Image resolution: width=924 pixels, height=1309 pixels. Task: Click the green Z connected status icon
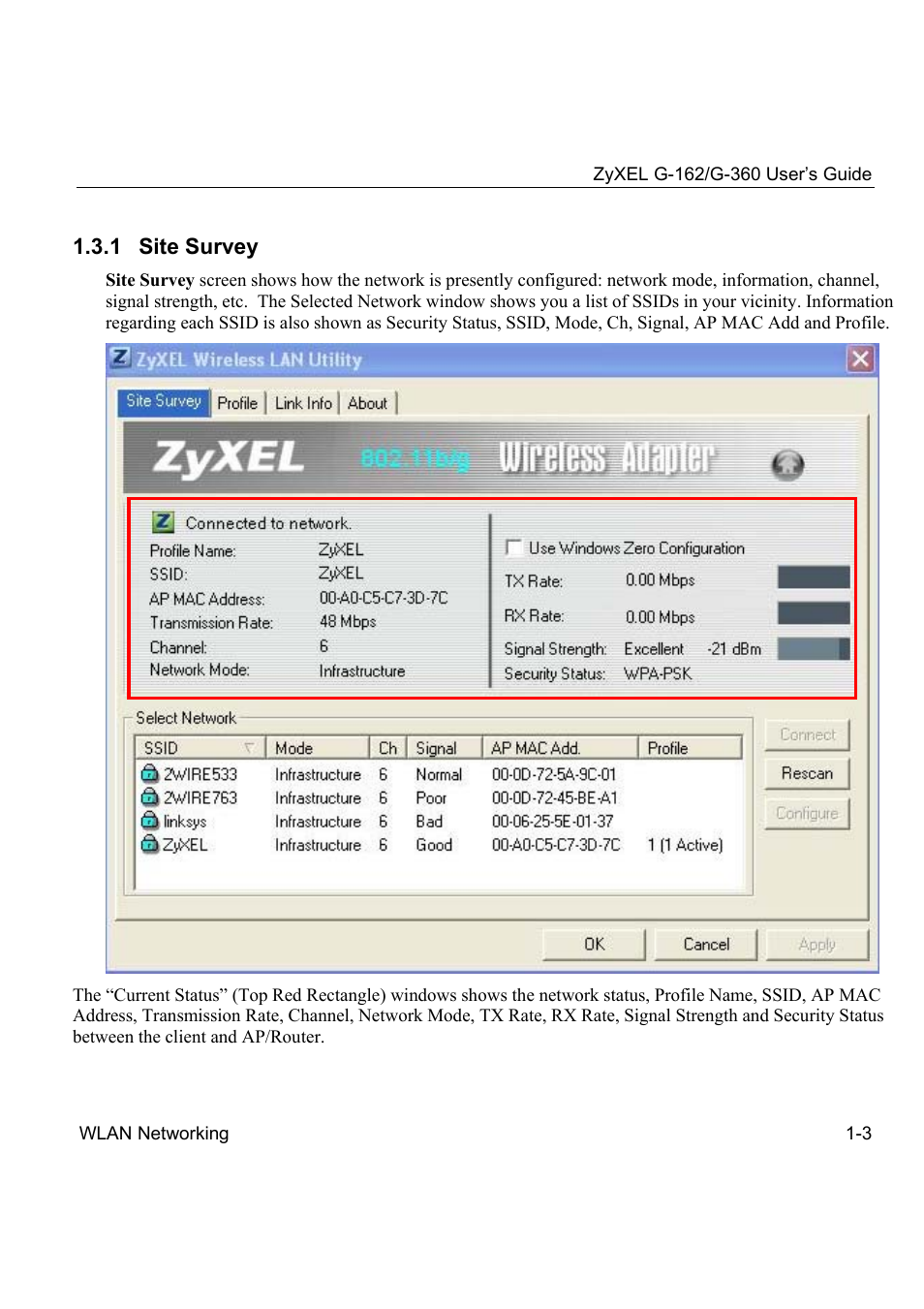click(163, 522)
